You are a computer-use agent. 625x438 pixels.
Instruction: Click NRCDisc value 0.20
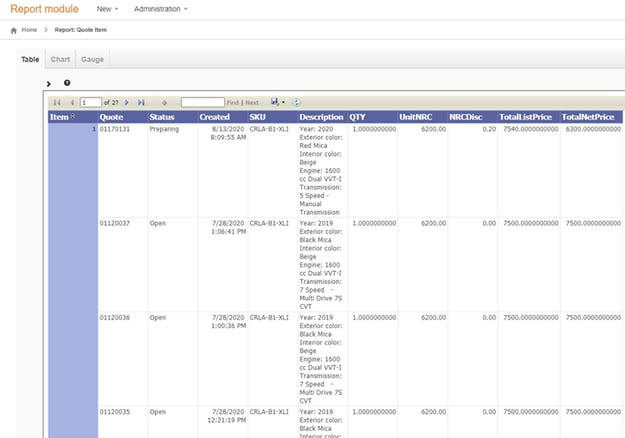pos(489,129)
